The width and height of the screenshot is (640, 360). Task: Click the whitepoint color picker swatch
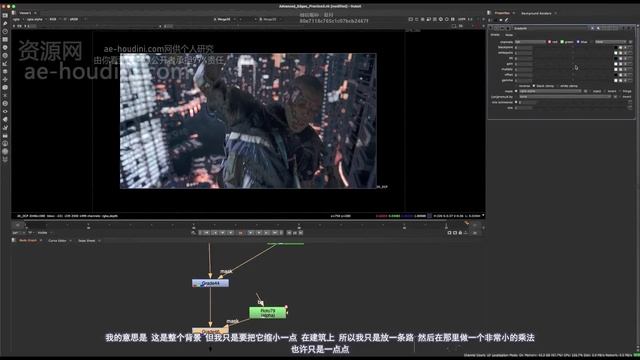[x=616, y=53]
